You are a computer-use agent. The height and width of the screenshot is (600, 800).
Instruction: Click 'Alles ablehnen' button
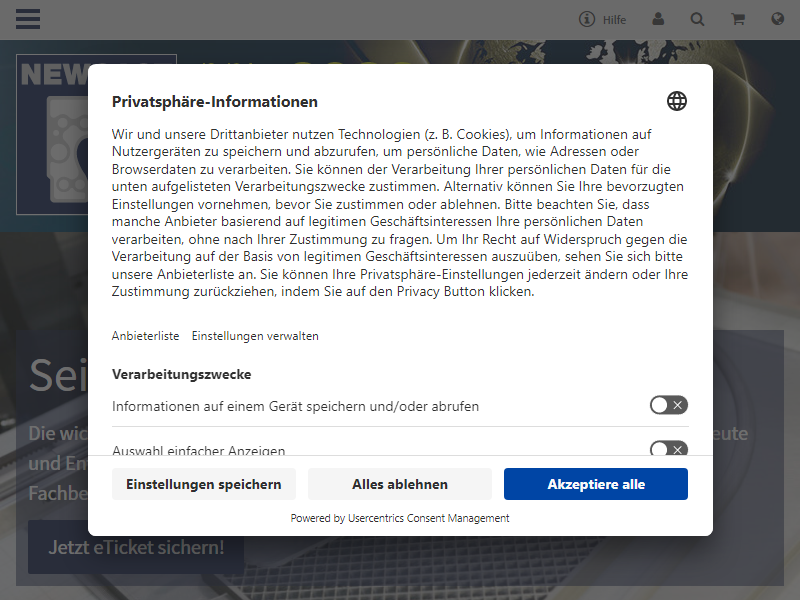pos(400,484)
